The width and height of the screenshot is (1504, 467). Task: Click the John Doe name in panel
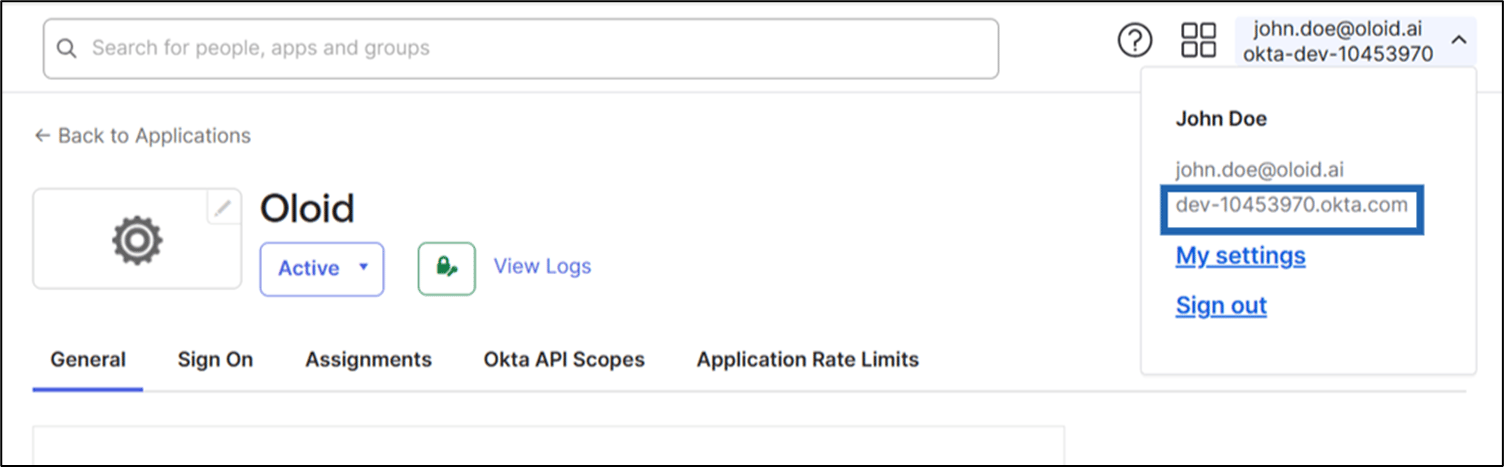(x=1221, y=119)
